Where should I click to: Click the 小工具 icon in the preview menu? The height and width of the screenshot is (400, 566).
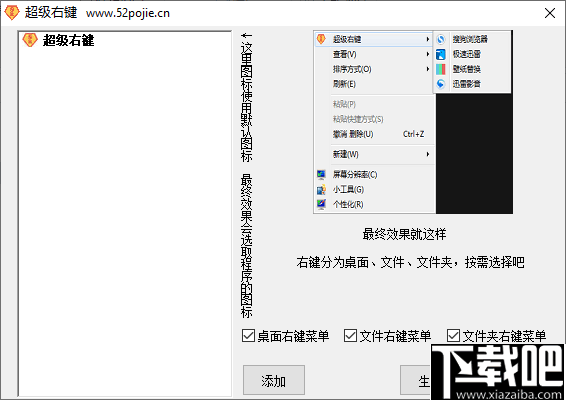321,190
